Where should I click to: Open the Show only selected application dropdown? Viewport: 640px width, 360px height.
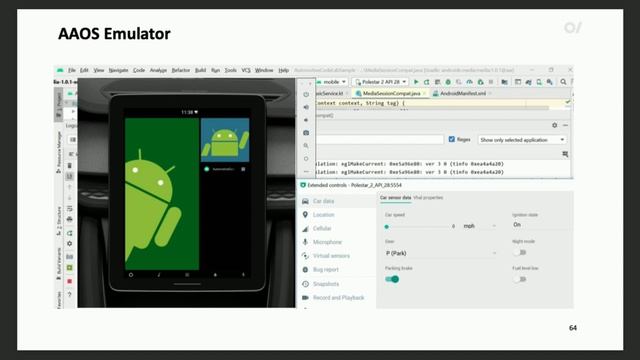(x=522, y=140)
